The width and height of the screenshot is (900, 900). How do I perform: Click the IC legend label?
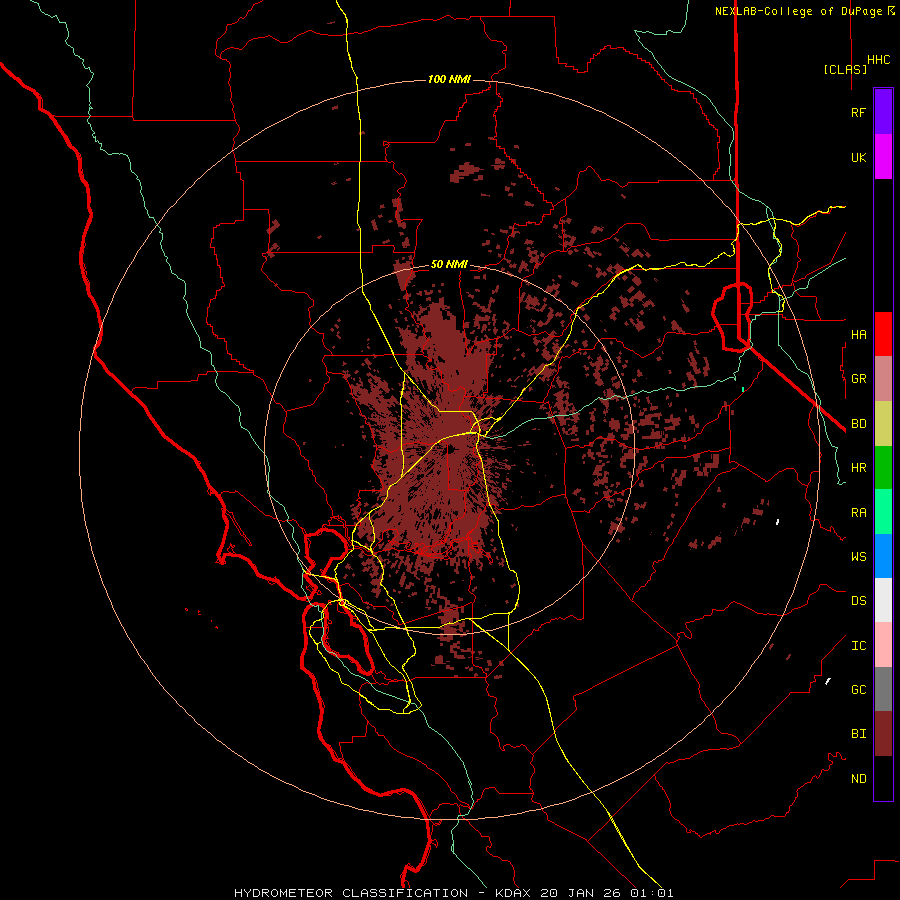point(858,646)
